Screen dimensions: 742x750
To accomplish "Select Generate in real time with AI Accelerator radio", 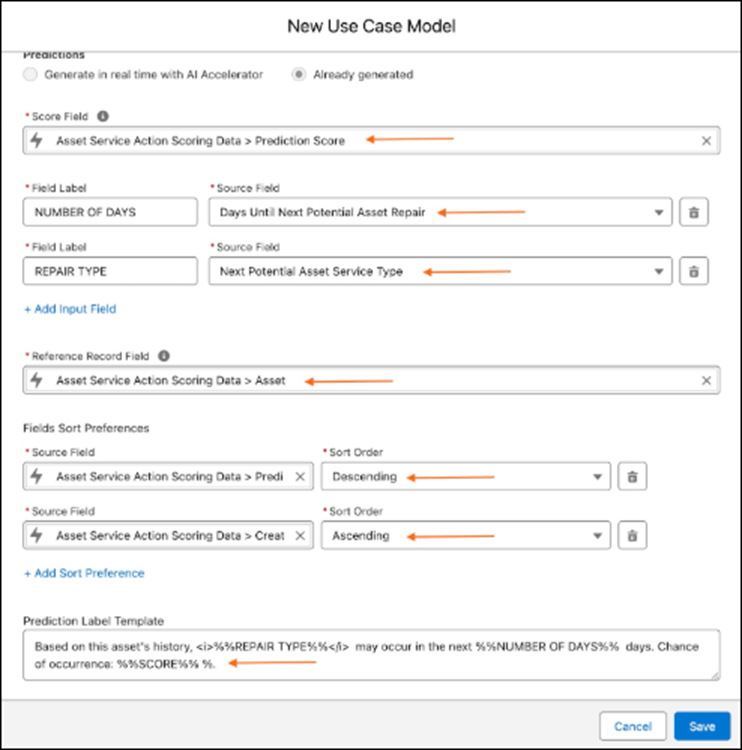I will 30,75.
